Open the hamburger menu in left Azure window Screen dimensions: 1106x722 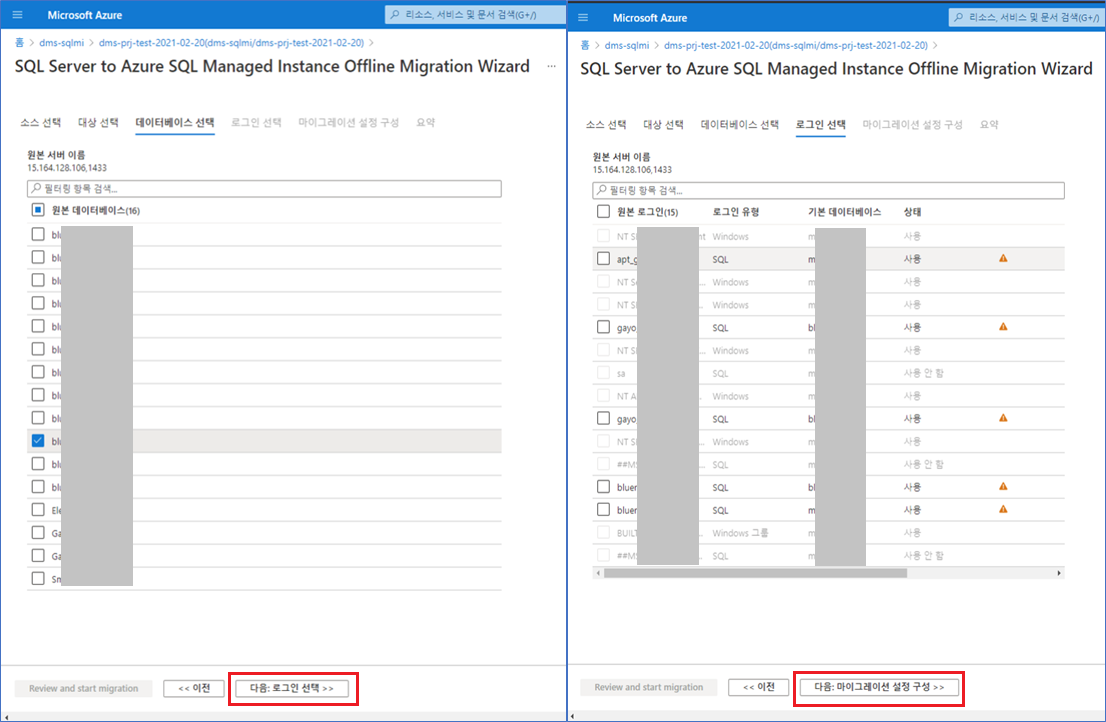point(18,15)
